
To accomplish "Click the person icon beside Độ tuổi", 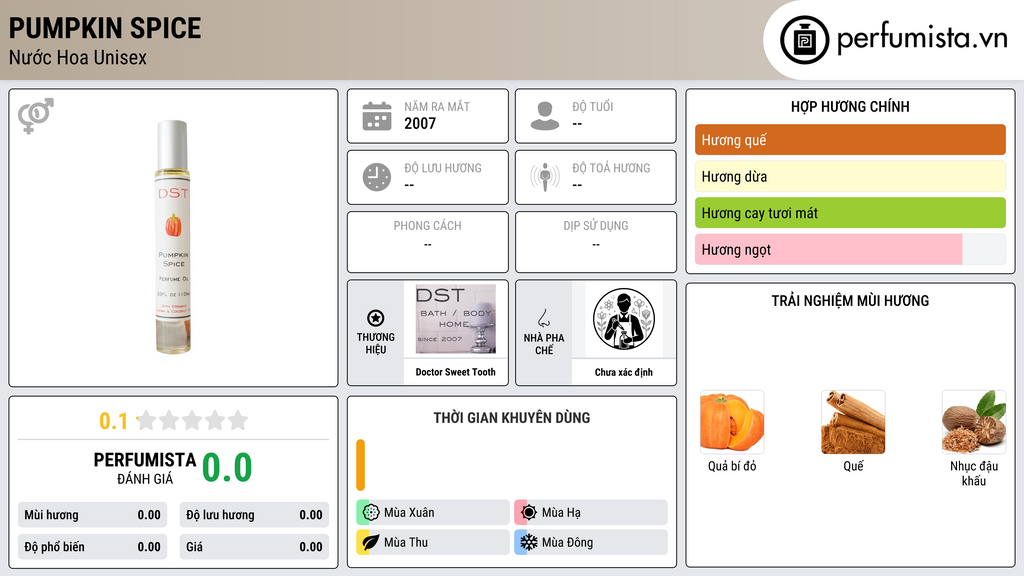I will coord(545,116).
